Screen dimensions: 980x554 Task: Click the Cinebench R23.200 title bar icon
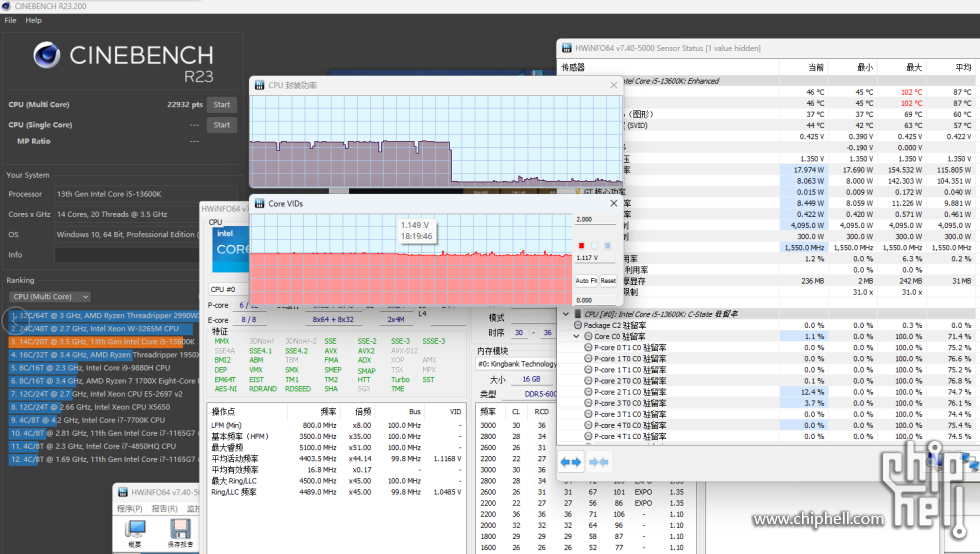pos(6,6)
